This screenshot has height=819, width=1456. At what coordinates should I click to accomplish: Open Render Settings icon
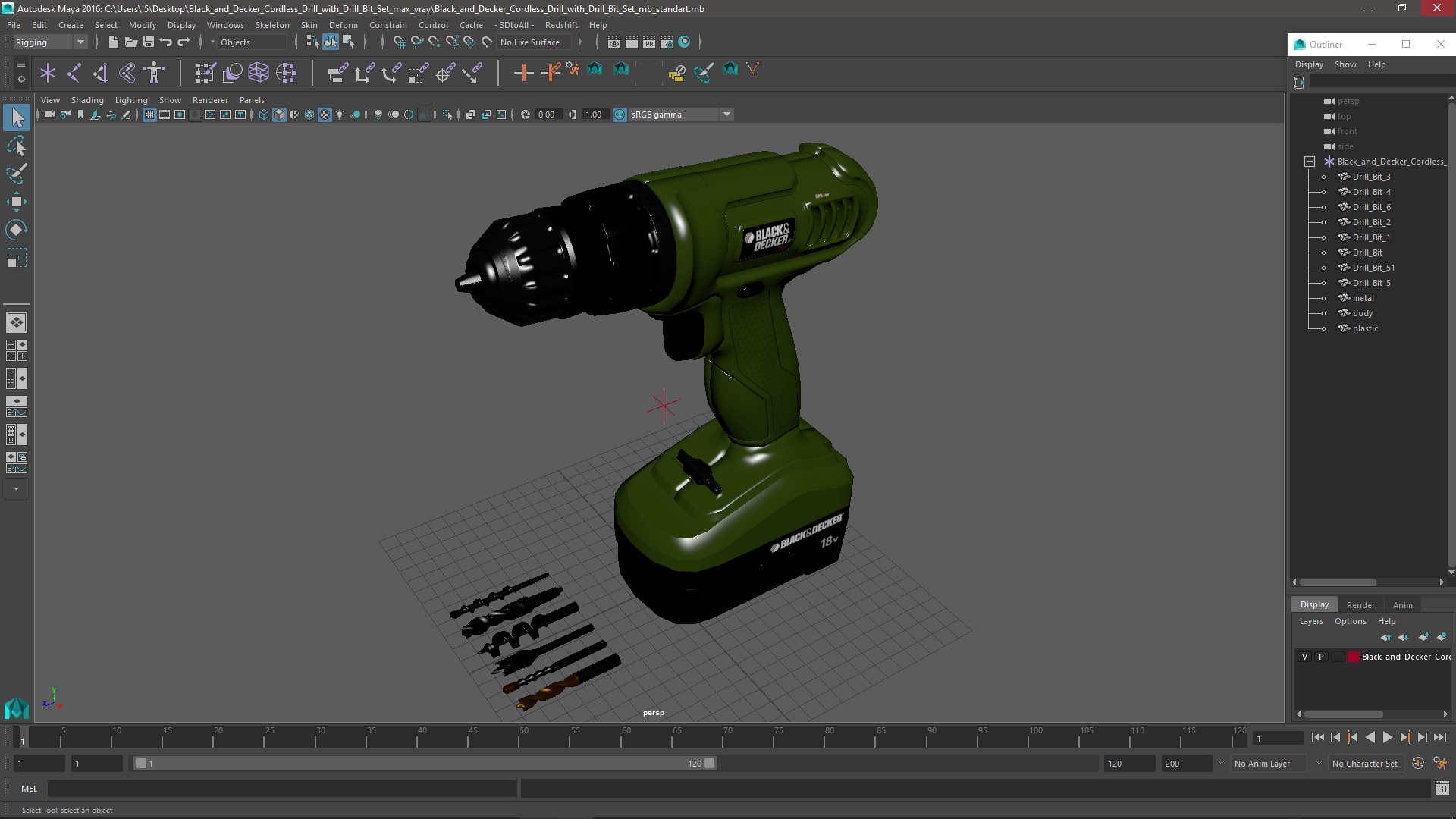(x=667, y=42)
